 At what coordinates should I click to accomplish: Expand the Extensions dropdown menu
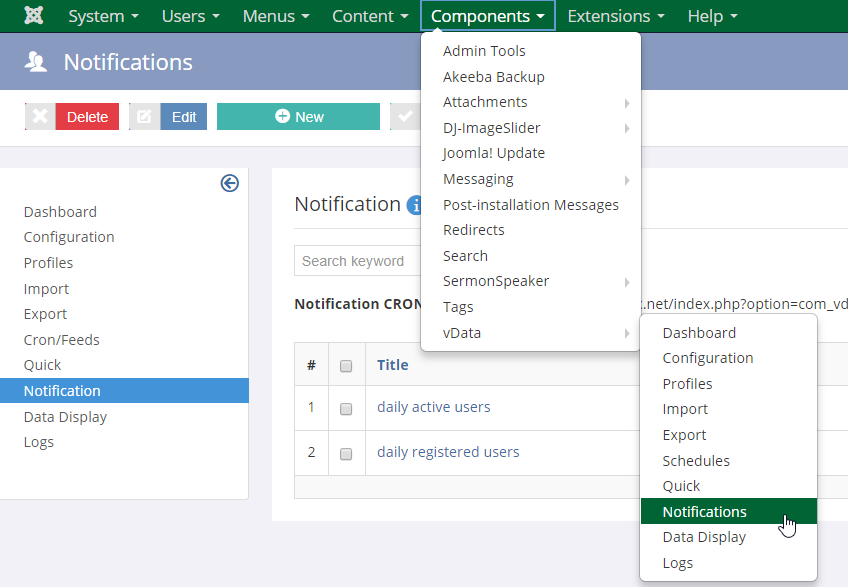tap(615, 16)
